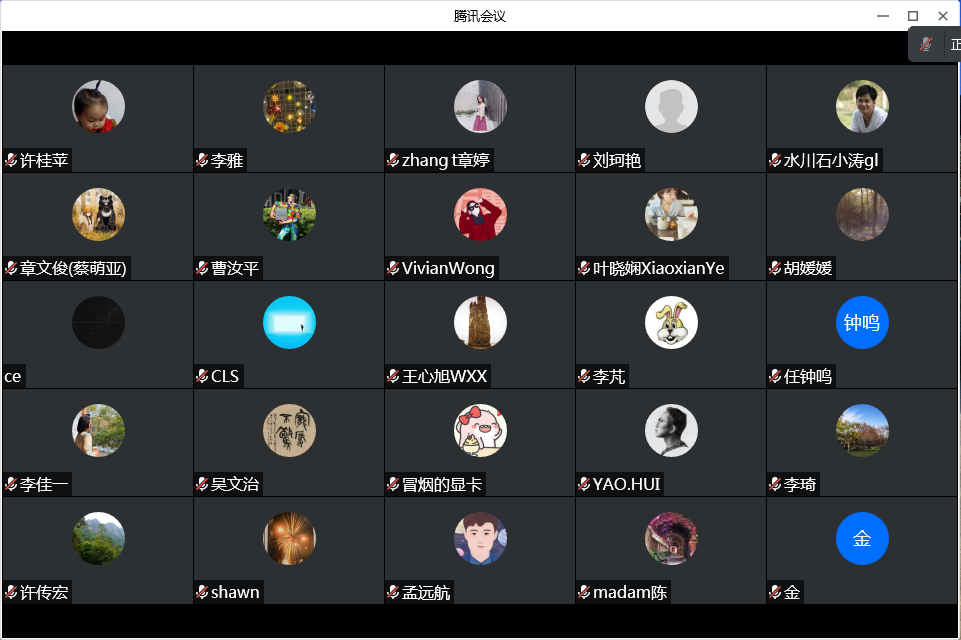
Task: Click the 水川石小涛gl name label
Action: point(831,161)
